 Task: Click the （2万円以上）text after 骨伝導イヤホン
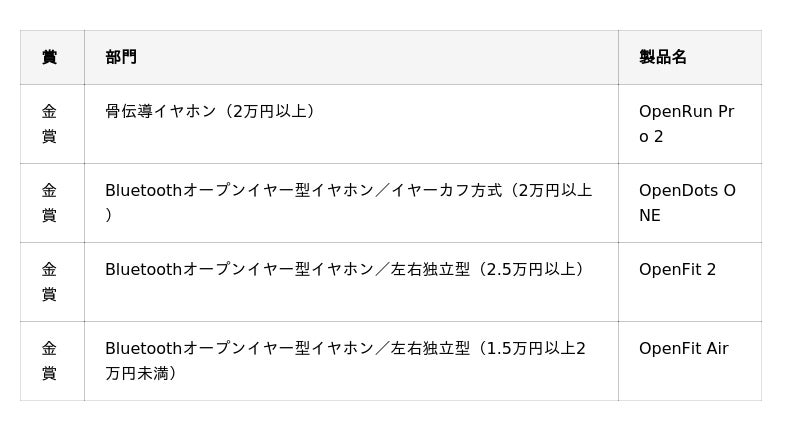point(268,111)
